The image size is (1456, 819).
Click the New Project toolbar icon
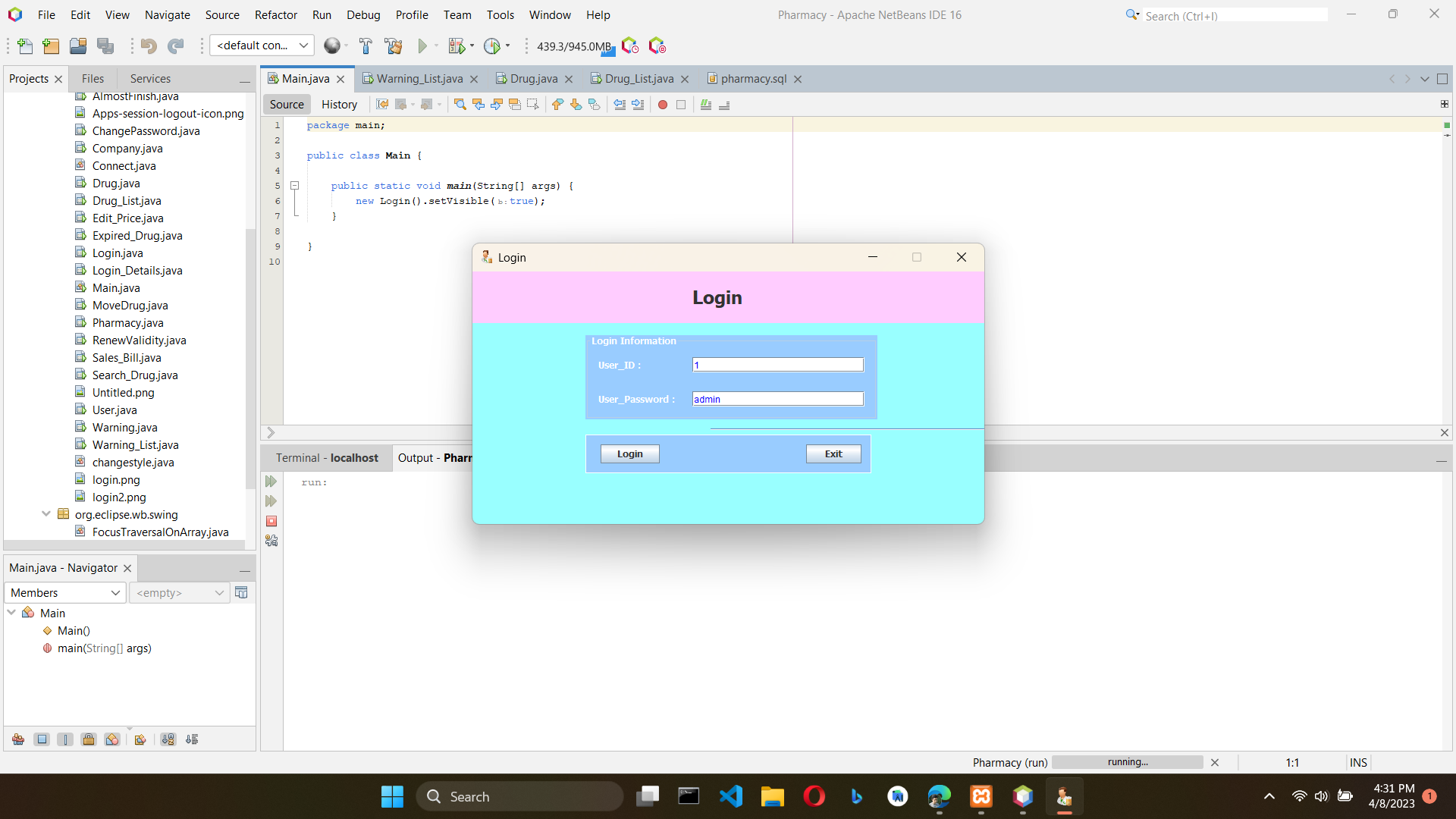click(x=51, y=46)
